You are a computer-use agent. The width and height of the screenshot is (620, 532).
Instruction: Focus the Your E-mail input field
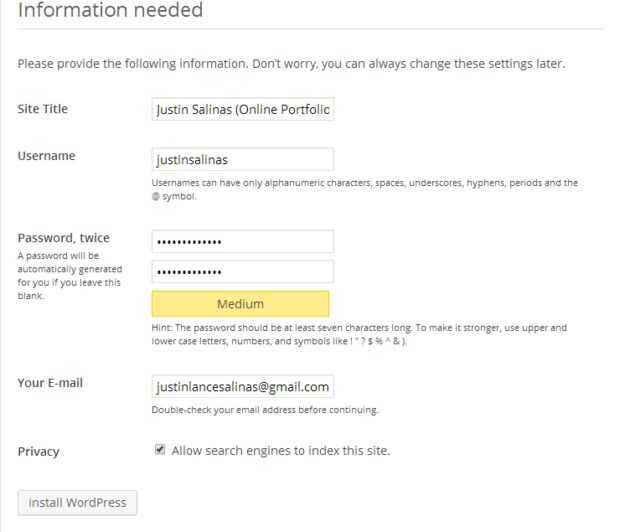click(x=242, y=387)
